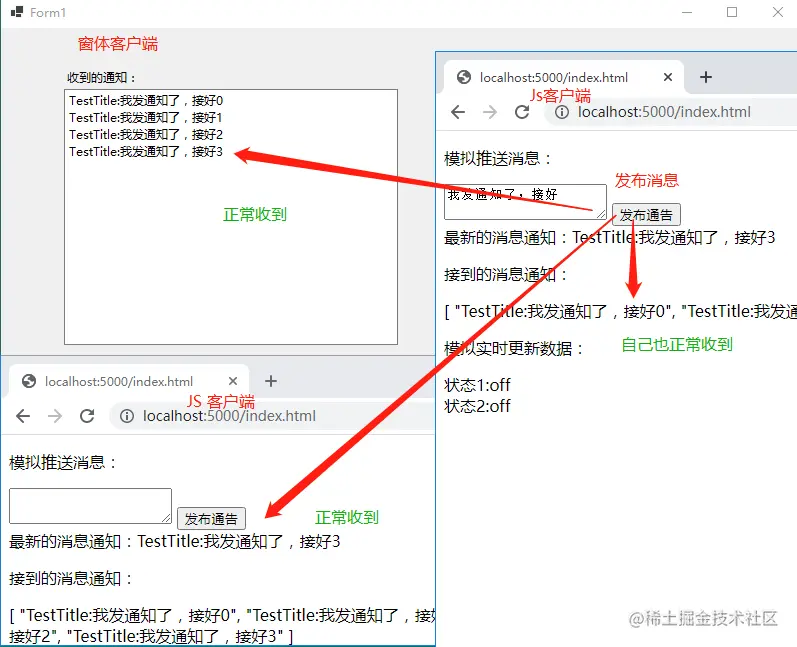Click the address bar in the bottom-left browser window

[272, 416]
